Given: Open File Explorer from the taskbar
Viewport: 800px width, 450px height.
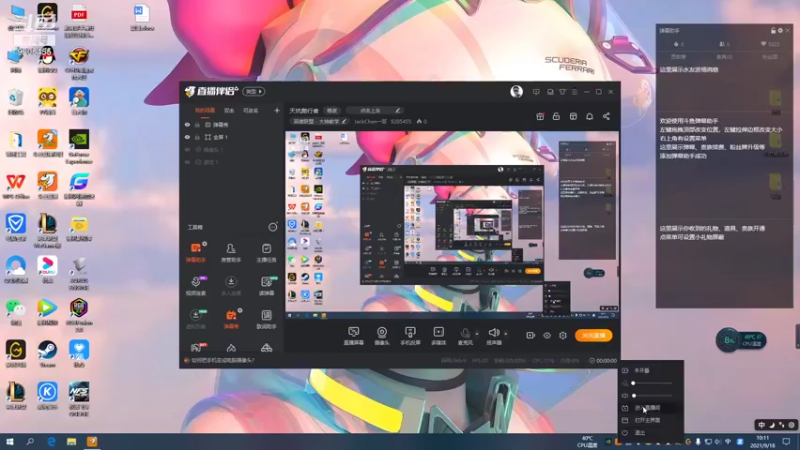Looking at the screenshot, I should 71,442.
